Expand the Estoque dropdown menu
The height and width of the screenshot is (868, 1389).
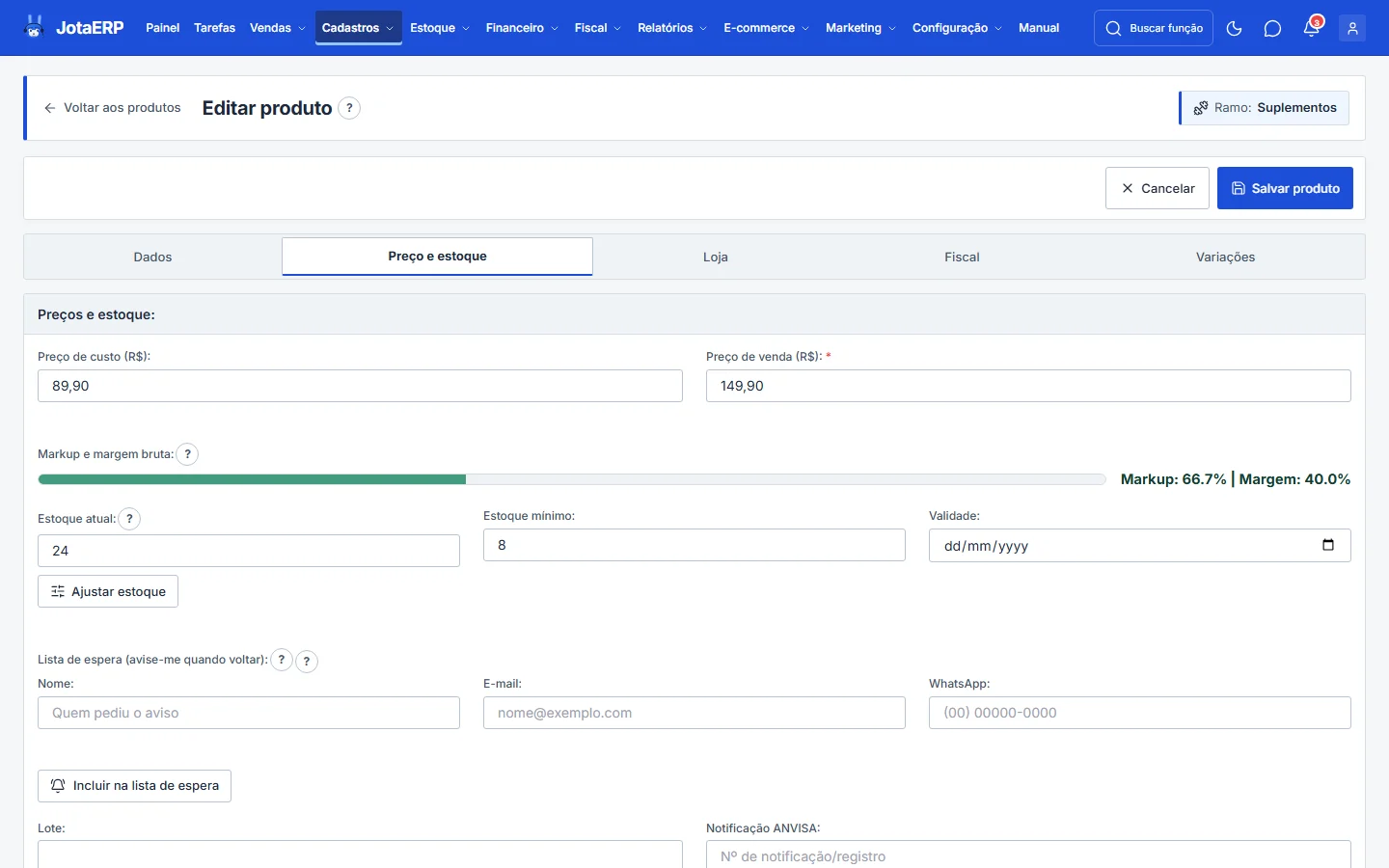440,28
